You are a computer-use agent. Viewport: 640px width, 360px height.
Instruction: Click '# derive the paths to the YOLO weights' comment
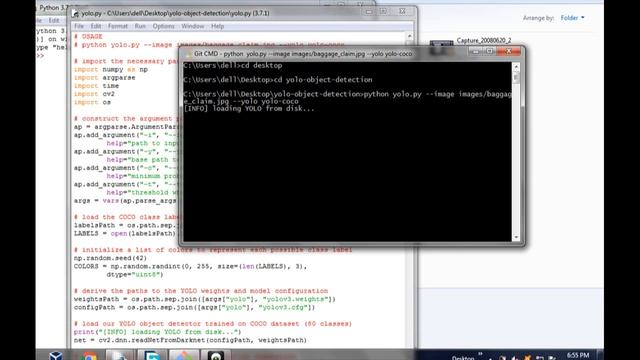201,291
